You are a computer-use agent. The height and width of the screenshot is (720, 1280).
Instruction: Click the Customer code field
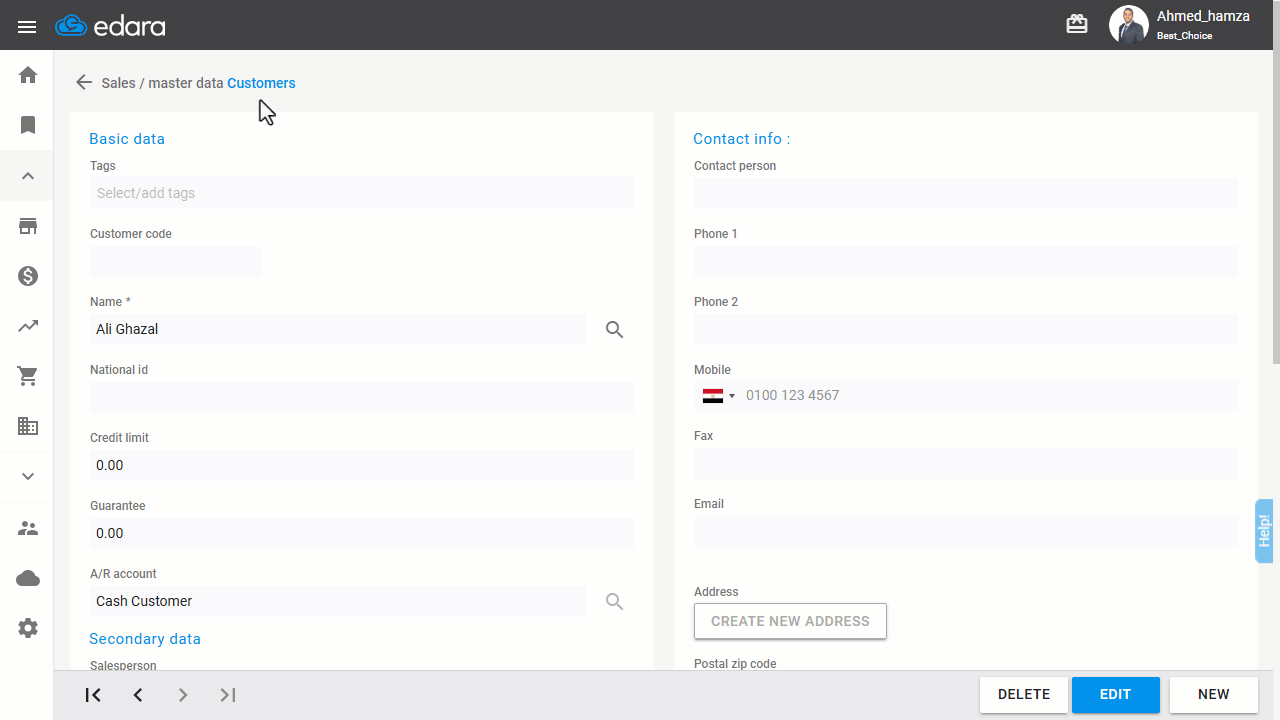[x=175, y=261]
